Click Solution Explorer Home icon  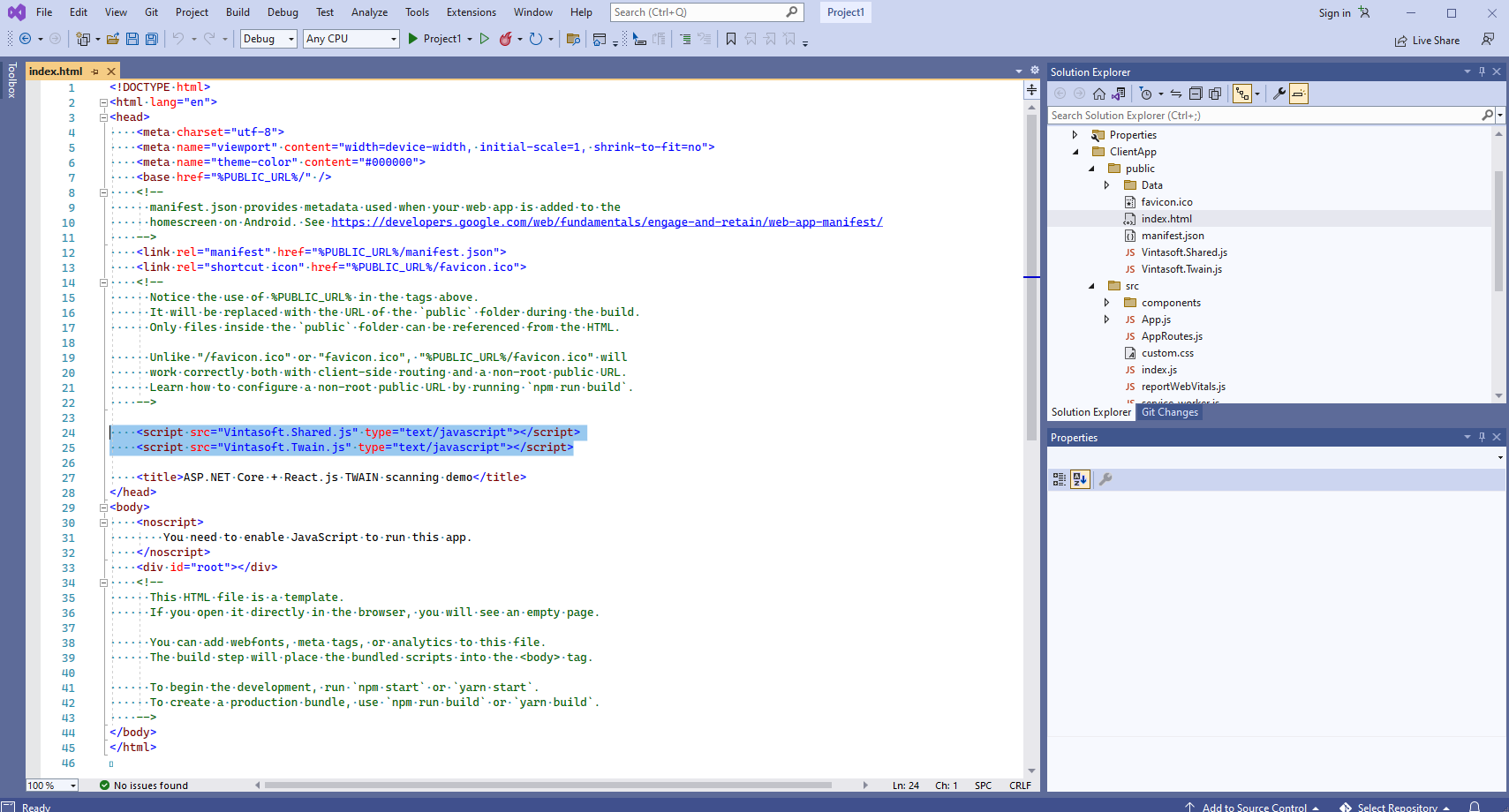[1098, 94]
